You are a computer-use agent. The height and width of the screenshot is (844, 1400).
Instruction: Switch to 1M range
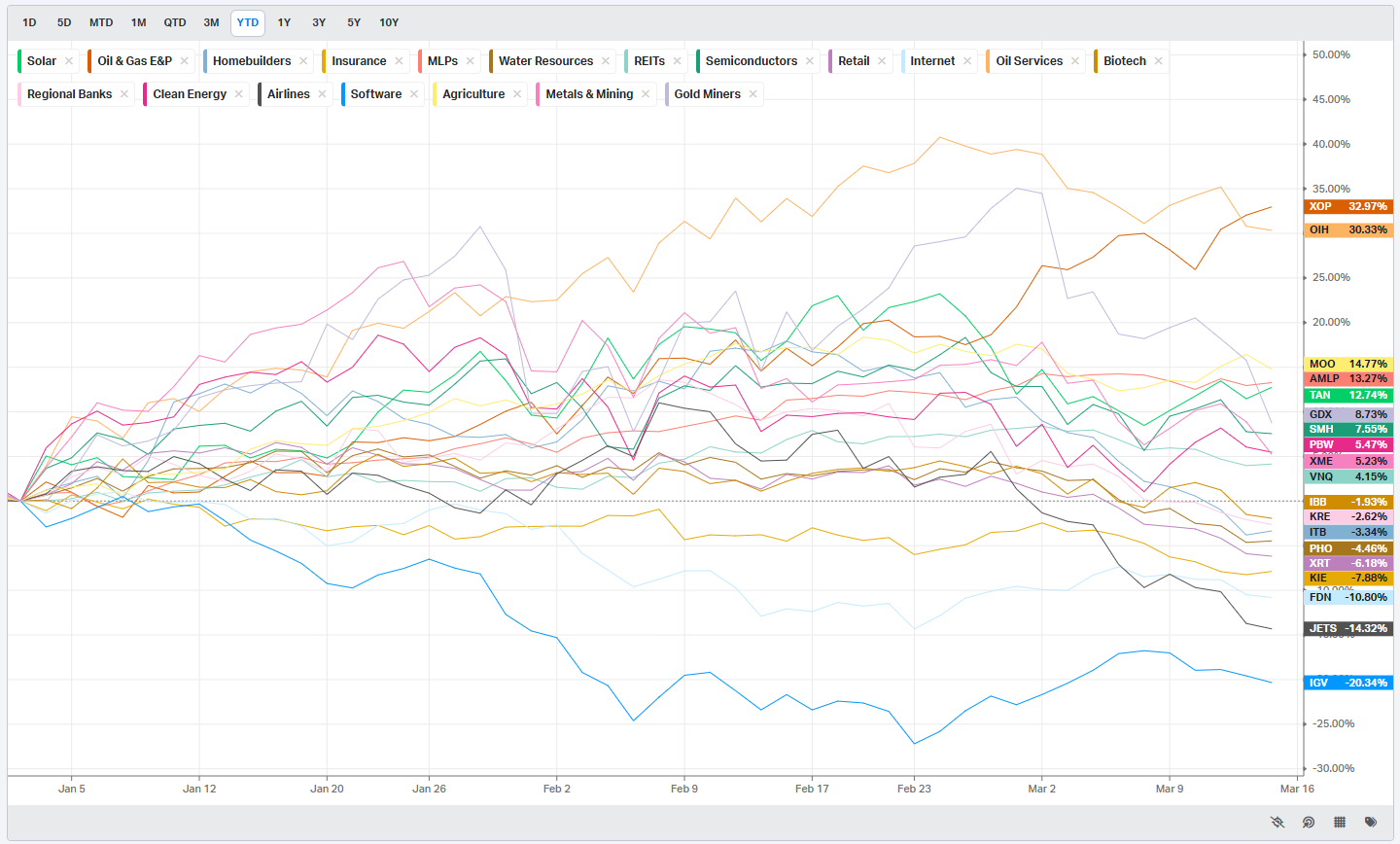click(x=139, y=22)
